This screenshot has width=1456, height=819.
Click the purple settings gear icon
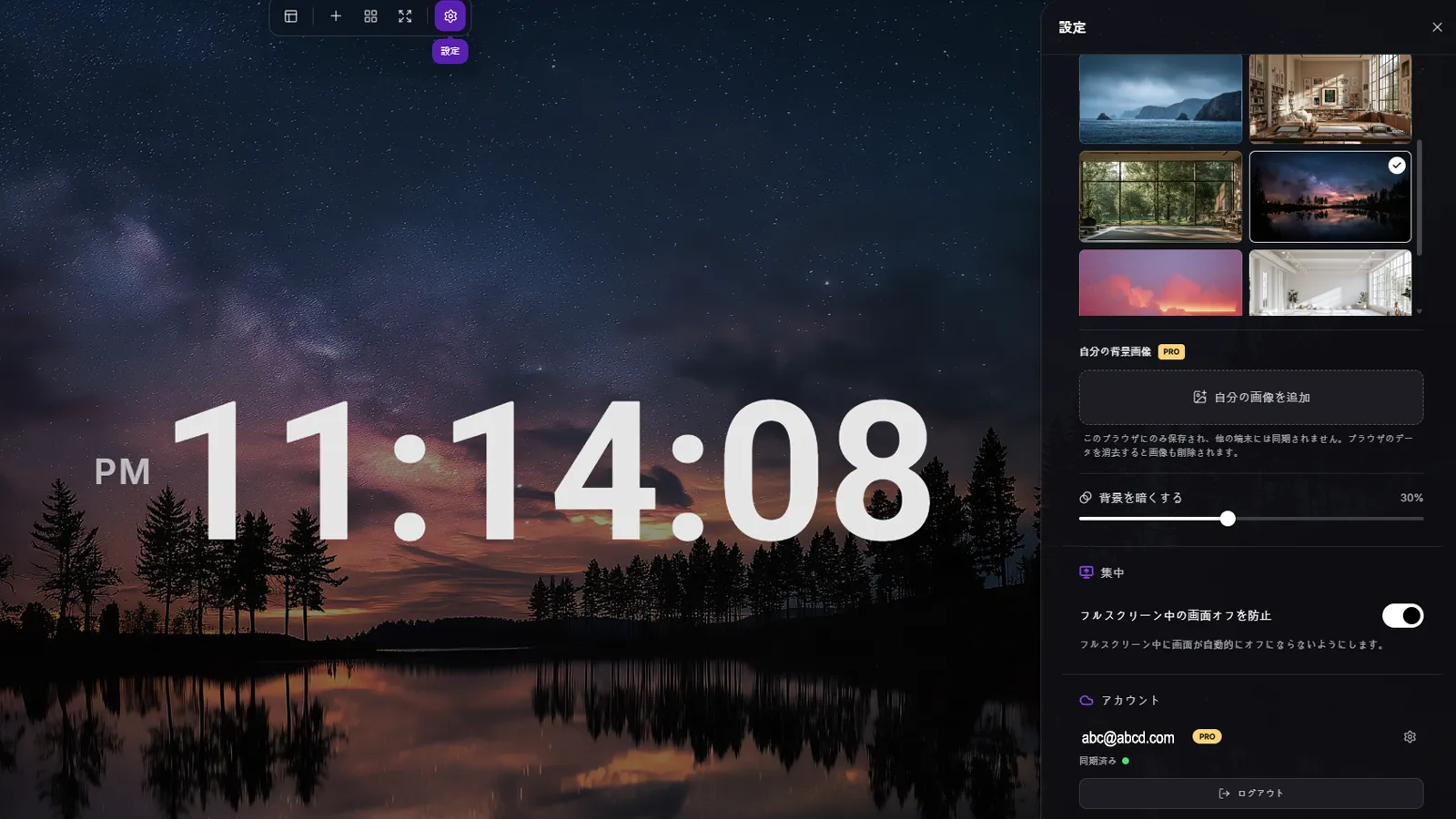(450, 16)
